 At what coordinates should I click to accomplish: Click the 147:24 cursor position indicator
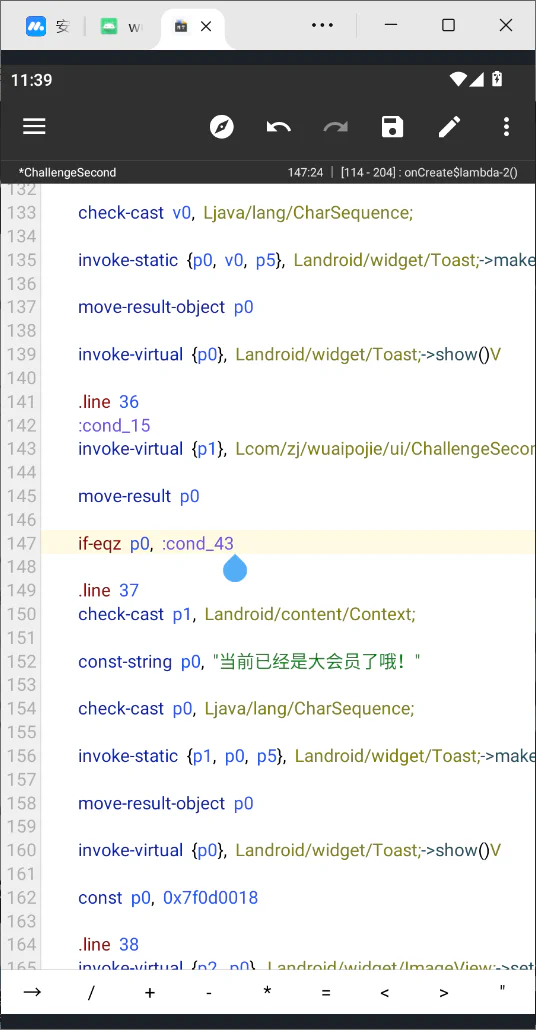pyautogui.click(x=305, y=172)
